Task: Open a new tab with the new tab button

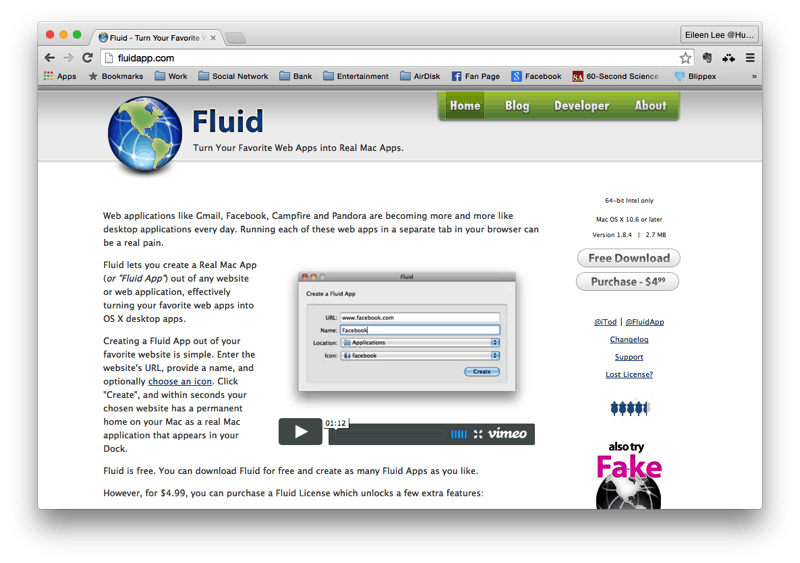Action: pos(235,38)
